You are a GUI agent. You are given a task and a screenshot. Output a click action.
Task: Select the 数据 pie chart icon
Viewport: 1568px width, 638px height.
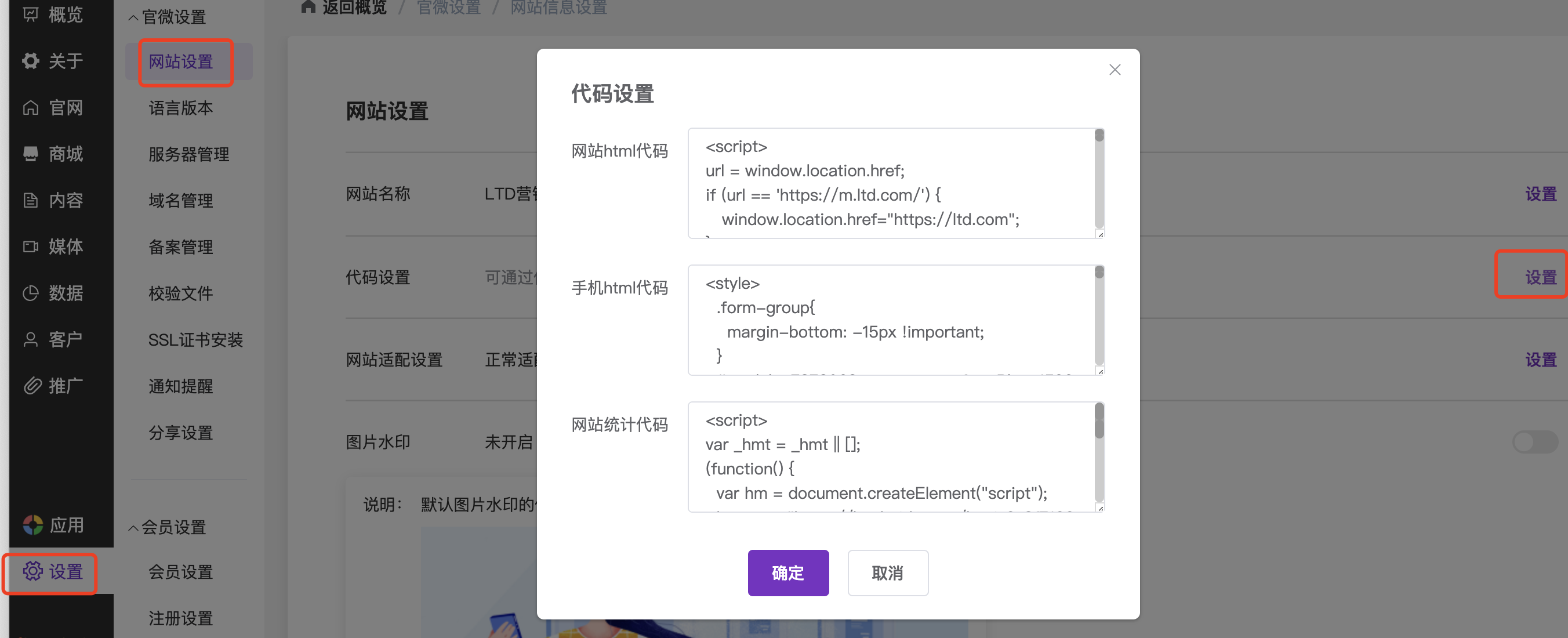pyautogui.click(x=30, y=293)
